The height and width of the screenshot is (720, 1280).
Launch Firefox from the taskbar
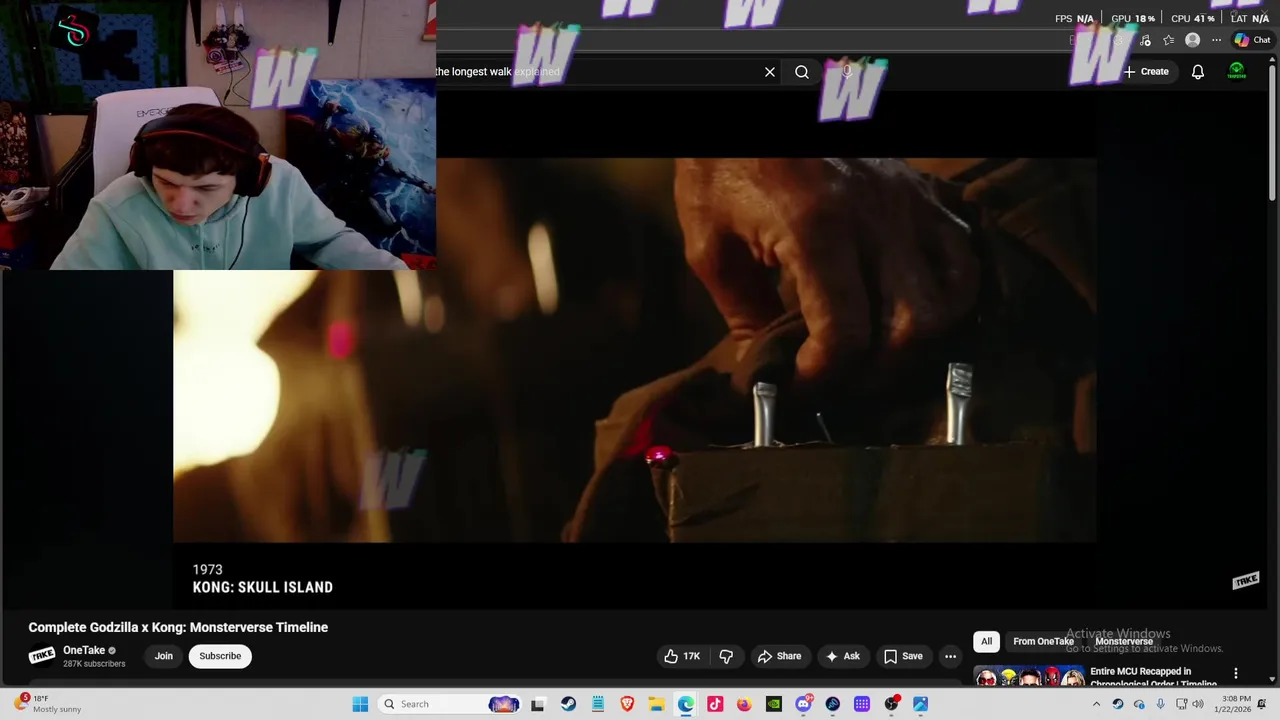pyautogui.click(x=744, y=704)
